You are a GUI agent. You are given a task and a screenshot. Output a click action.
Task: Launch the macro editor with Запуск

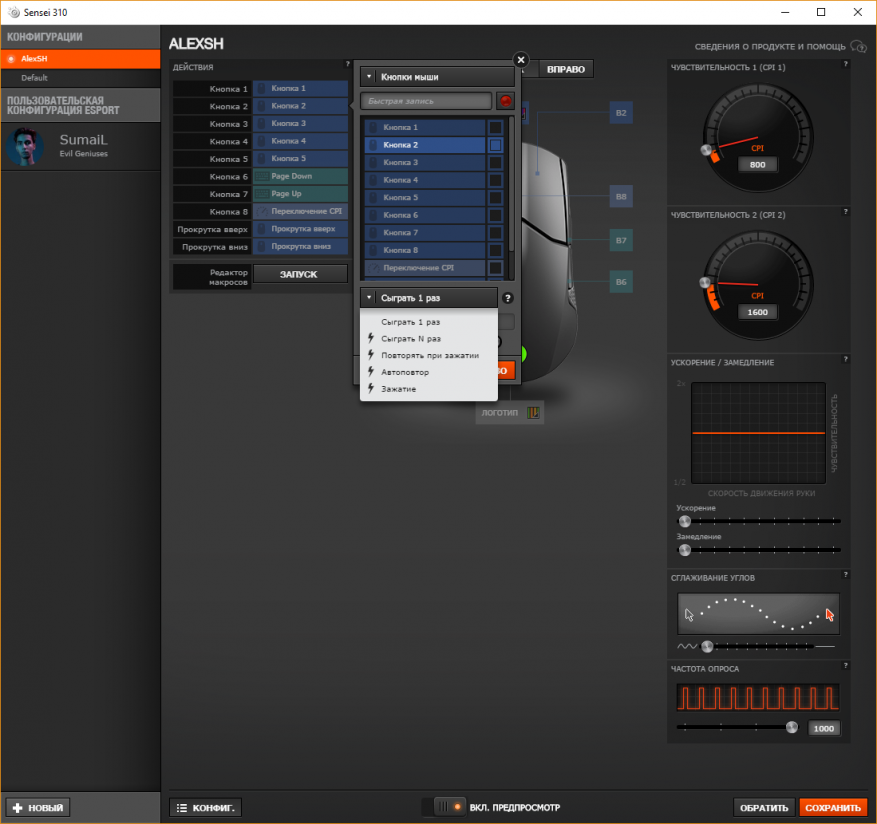pyautogui.click(x=300, y=275)
